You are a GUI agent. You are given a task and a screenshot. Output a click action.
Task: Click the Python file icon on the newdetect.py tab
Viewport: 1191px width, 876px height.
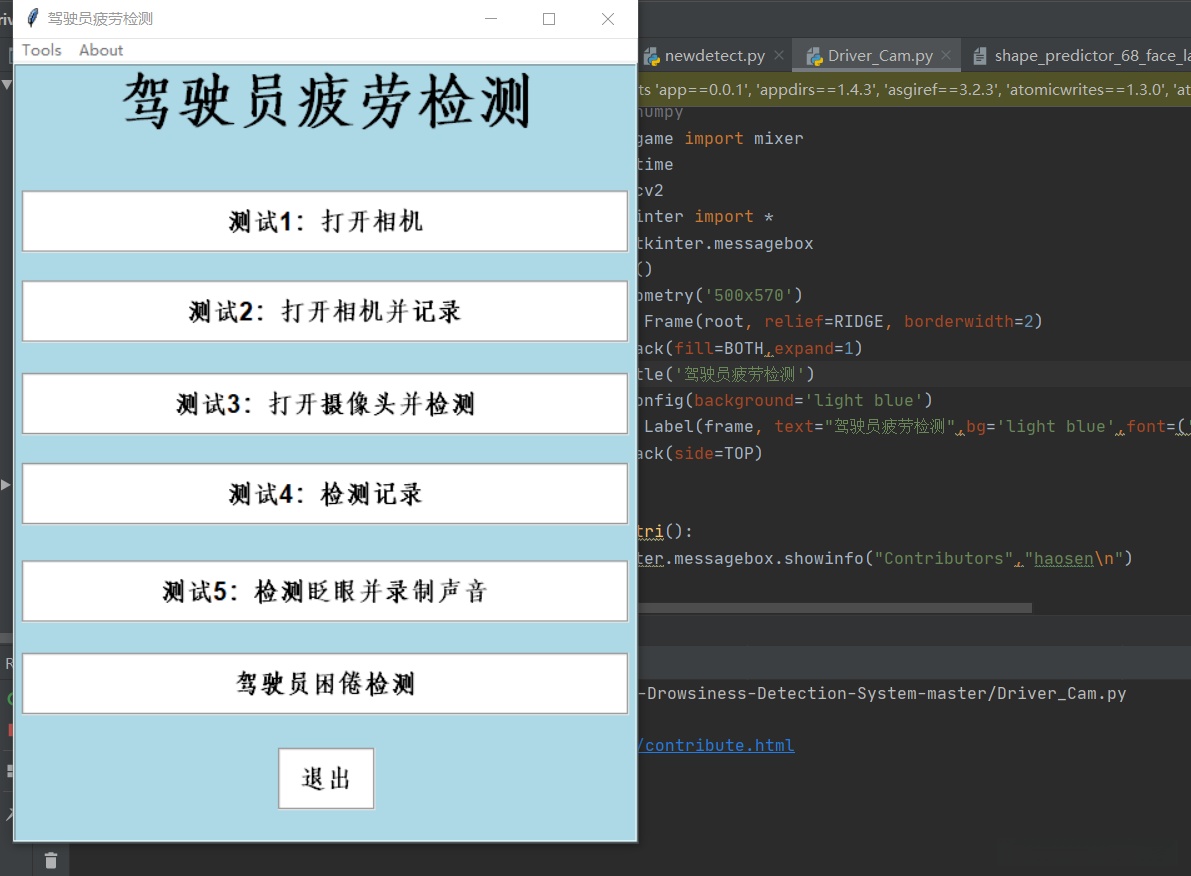(651, 56)
